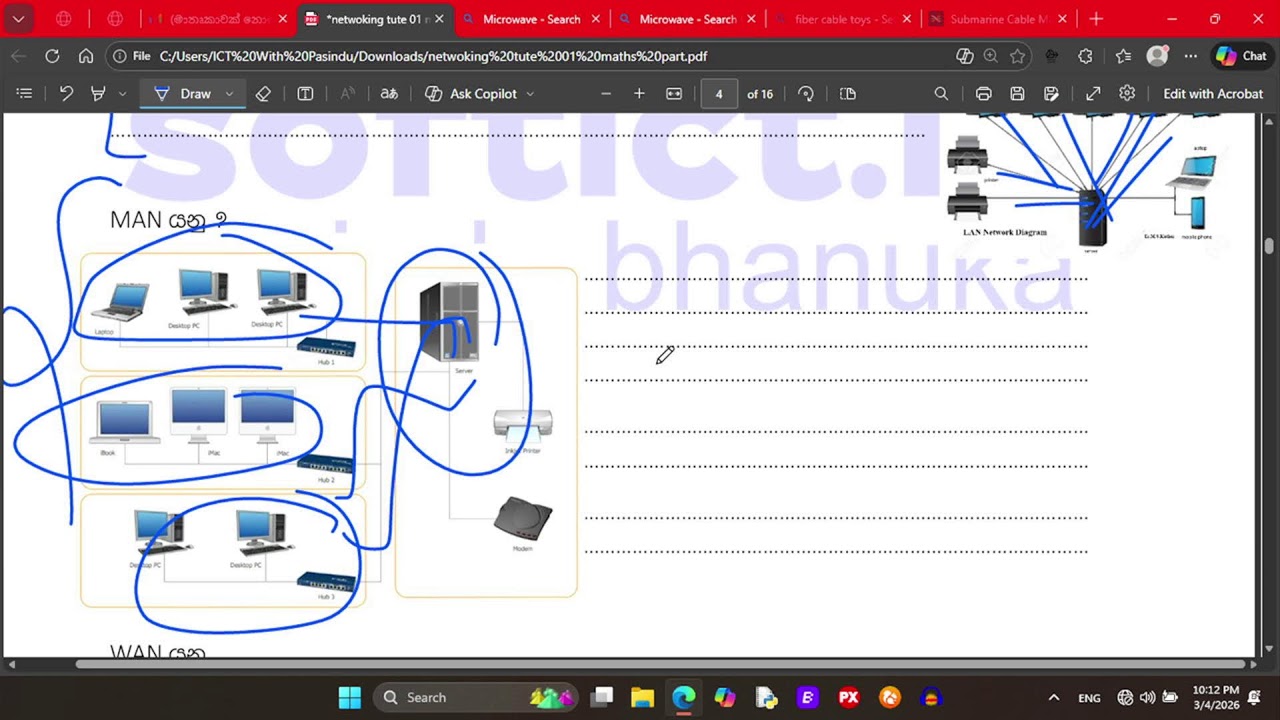
Task: Go to browser Home
Action: [x=86, y=56]
